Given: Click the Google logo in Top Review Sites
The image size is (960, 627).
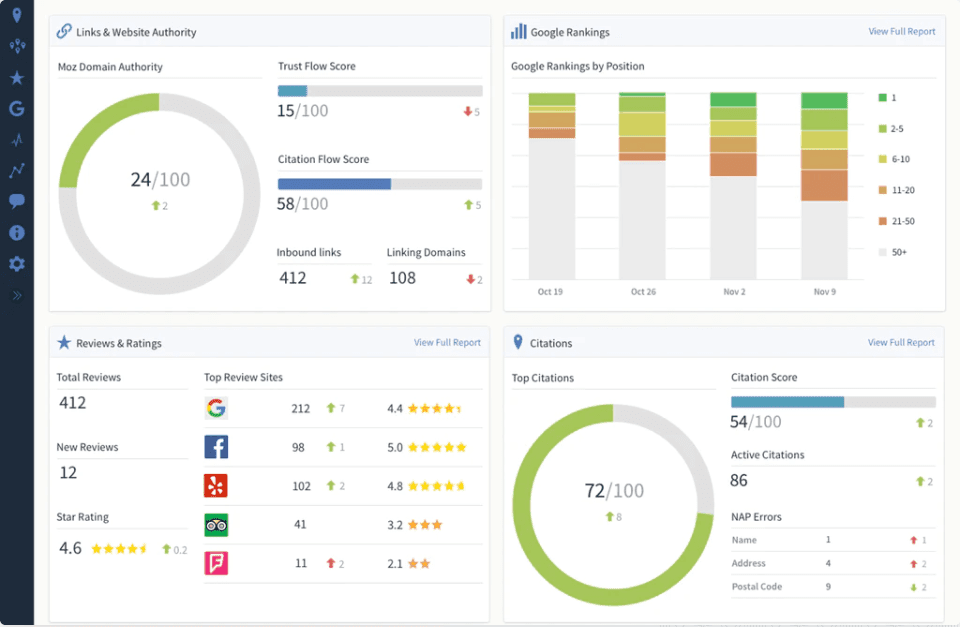Looking at the screenshot, I should 216,408.
